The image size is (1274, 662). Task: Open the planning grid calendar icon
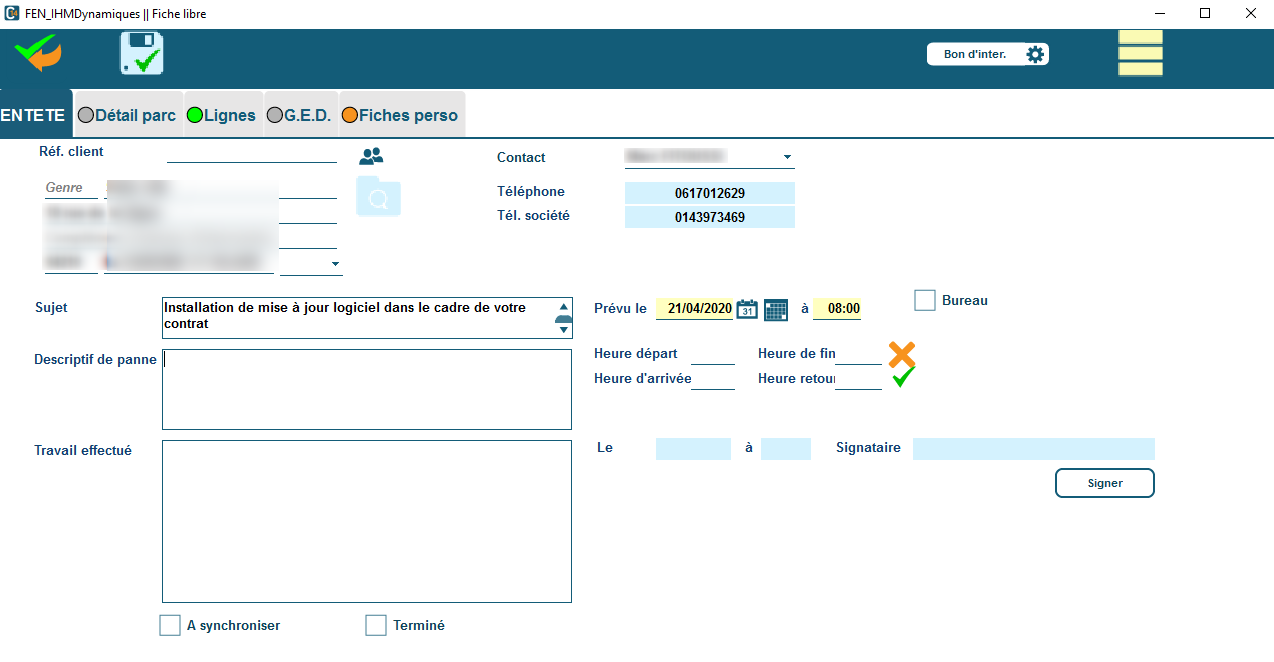click(776, 310)
